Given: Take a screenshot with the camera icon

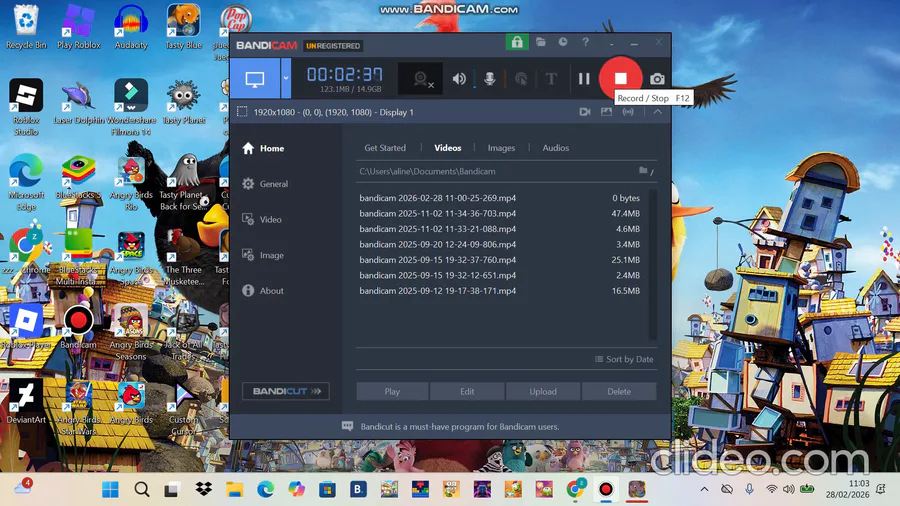Looking at the screenshot, I should point(657,79).
